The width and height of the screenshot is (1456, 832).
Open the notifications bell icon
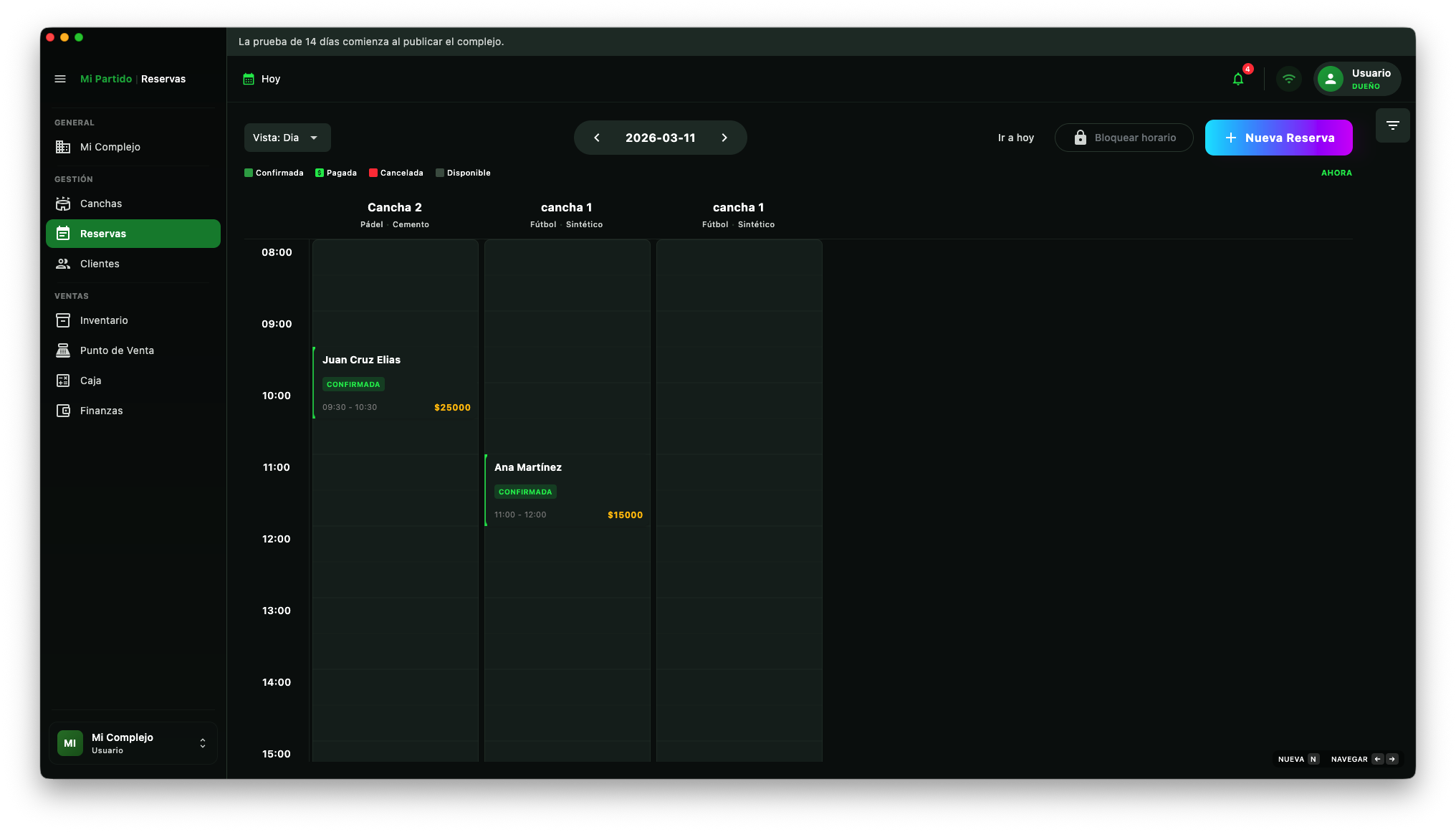[1237, 80]
